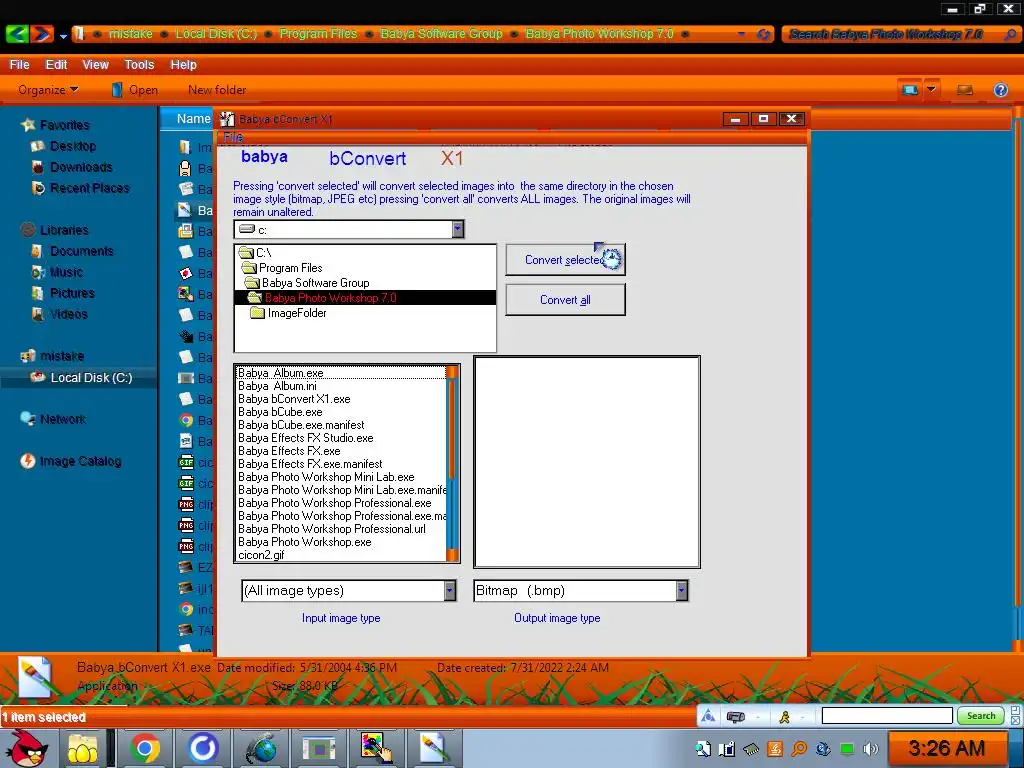1024x768 pixels.
Task: Select Babya Photo Workshop Professional.url
Action: [332, 529]
